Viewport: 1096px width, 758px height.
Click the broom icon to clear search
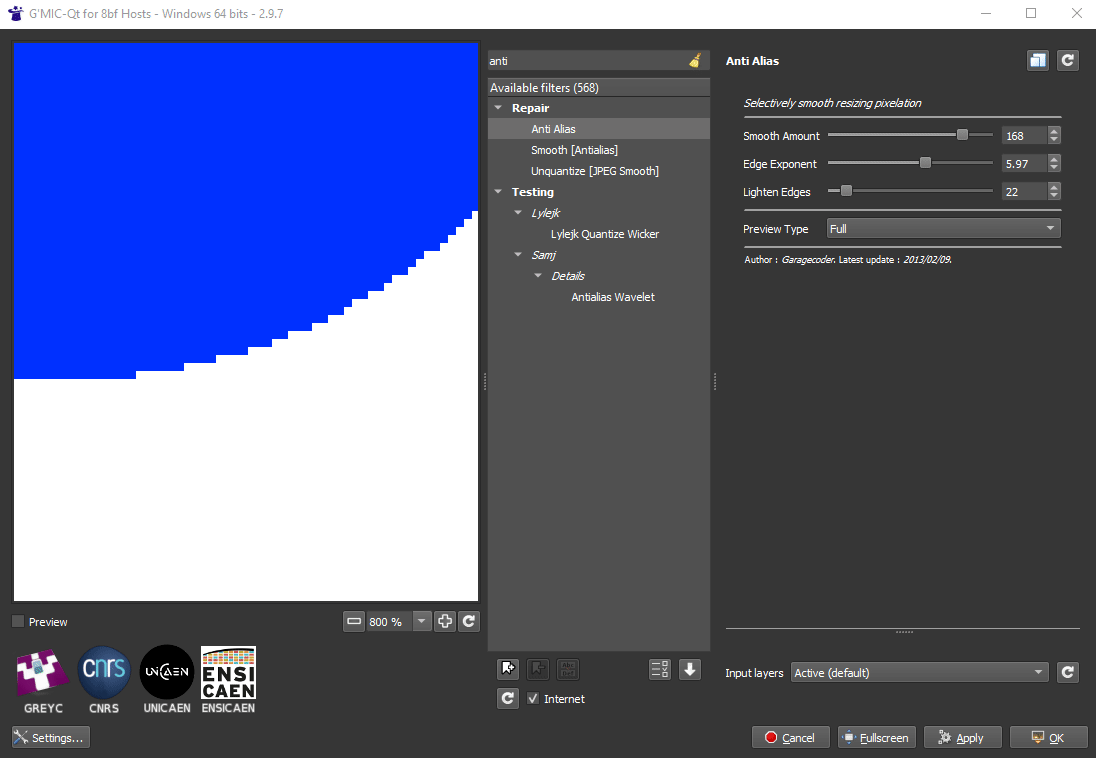tap(695, 61)
